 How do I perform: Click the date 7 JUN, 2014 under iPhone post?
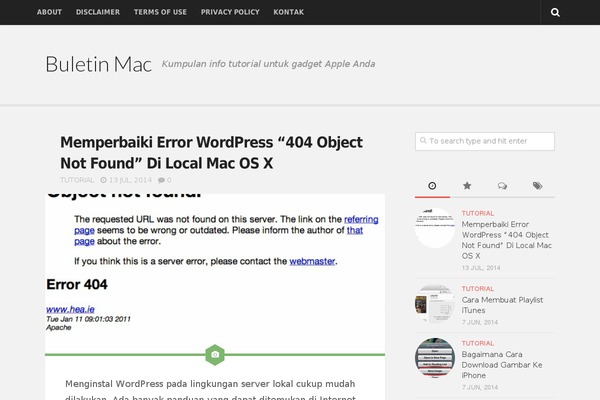[480, 387]
